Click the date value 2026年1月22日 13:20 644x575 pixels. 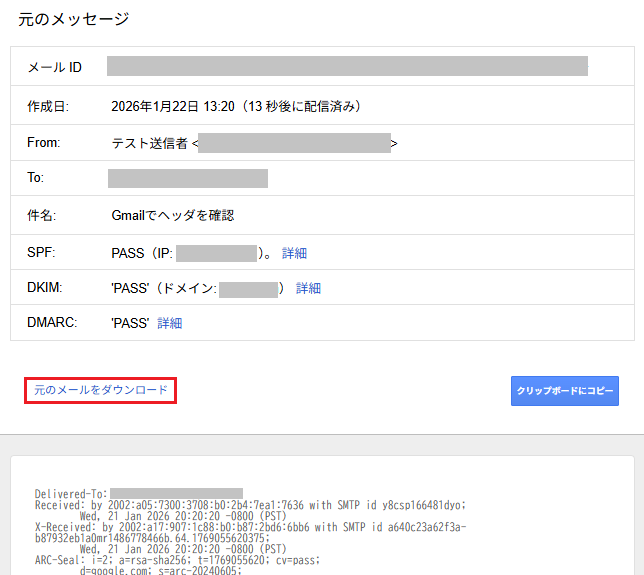[173, 106]
